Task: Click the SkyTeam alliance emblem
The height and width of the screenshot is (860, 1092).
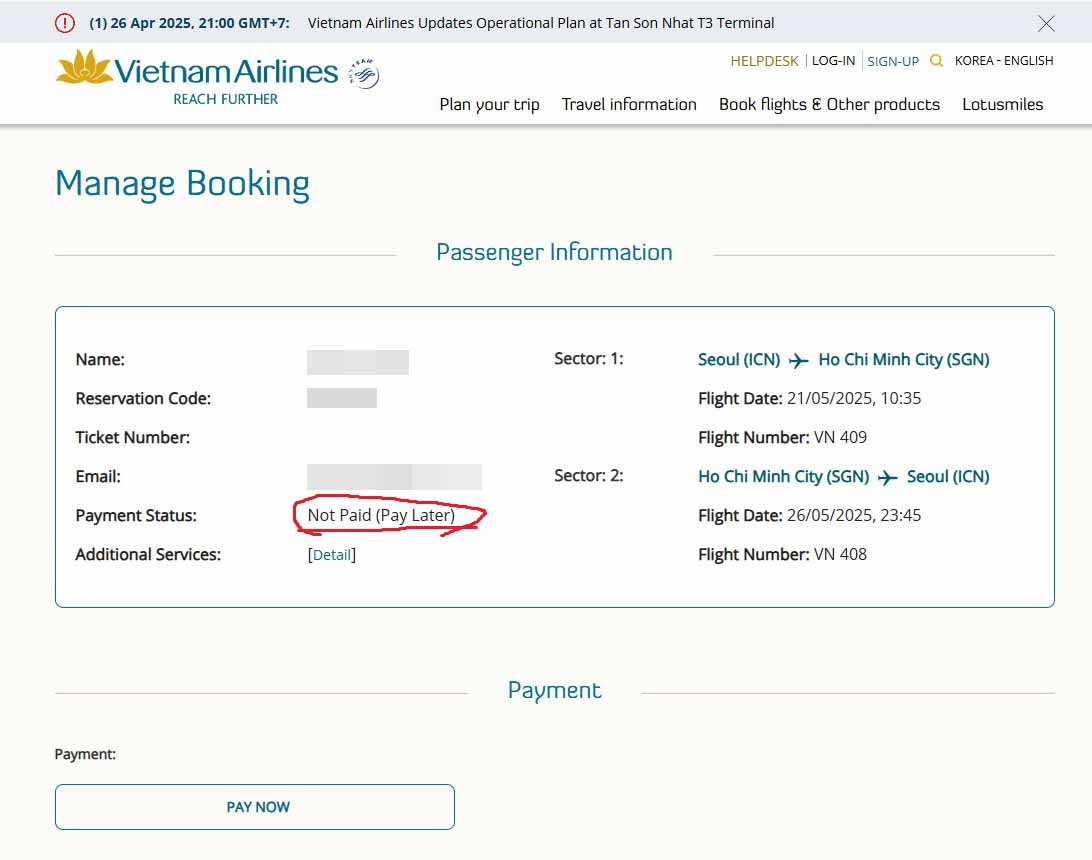Action: pos(364,73)
